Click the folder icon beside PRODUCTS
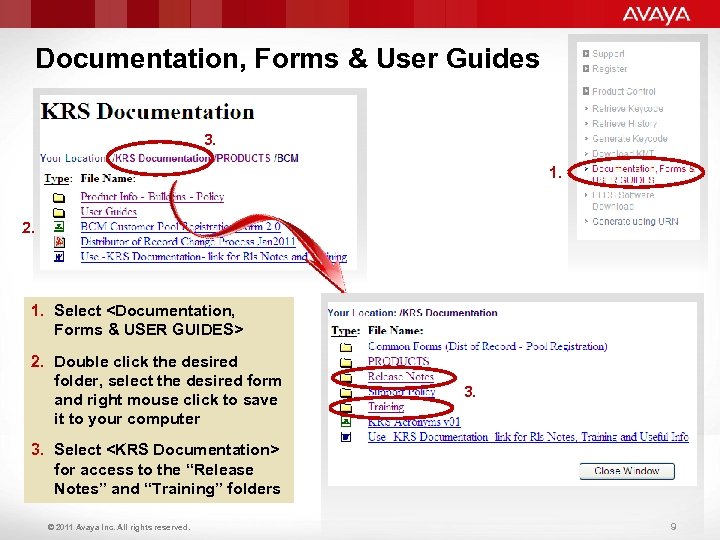 pyautogui.click(x=346, y=362)
